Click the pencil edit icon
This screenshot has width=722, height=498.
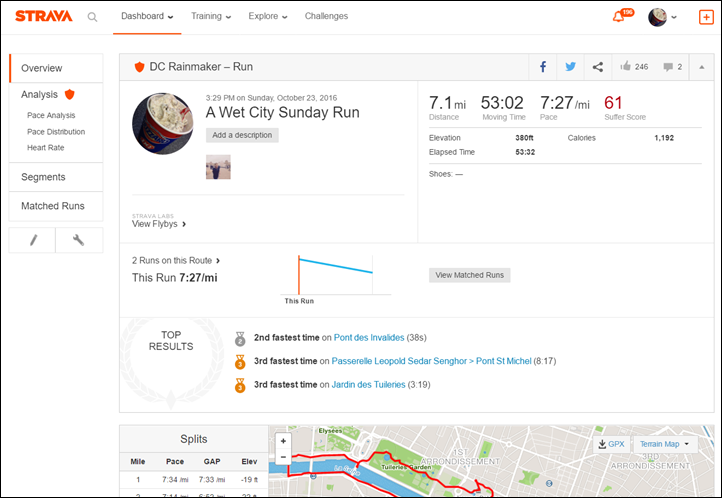tap(33, 240)
